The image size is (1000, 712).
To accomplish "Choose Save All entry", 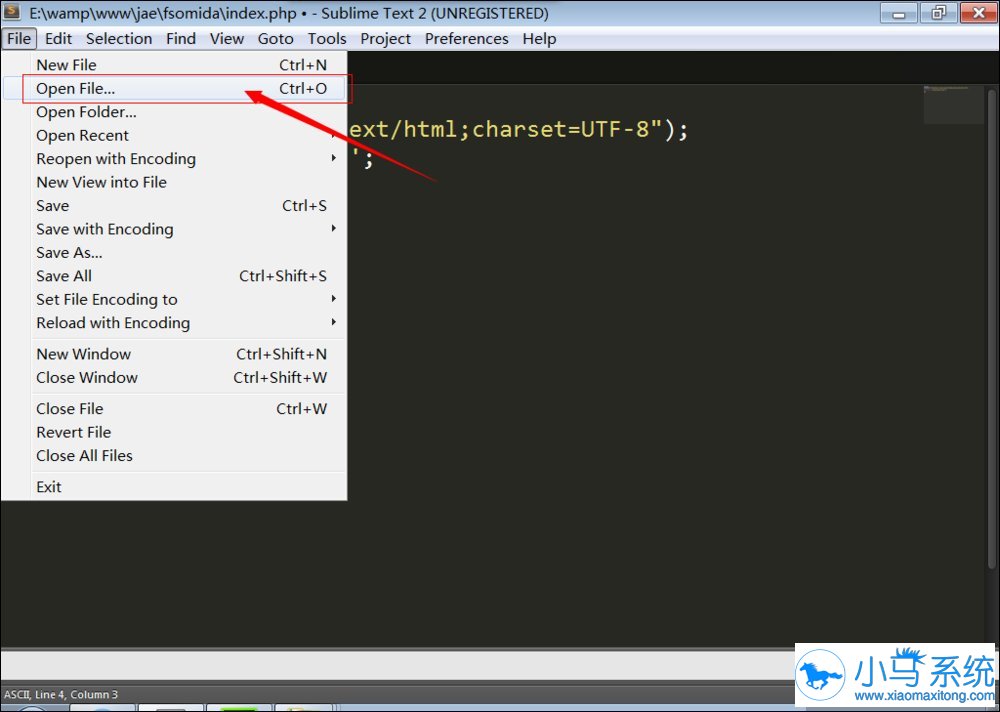I will [x=174, y=276].
